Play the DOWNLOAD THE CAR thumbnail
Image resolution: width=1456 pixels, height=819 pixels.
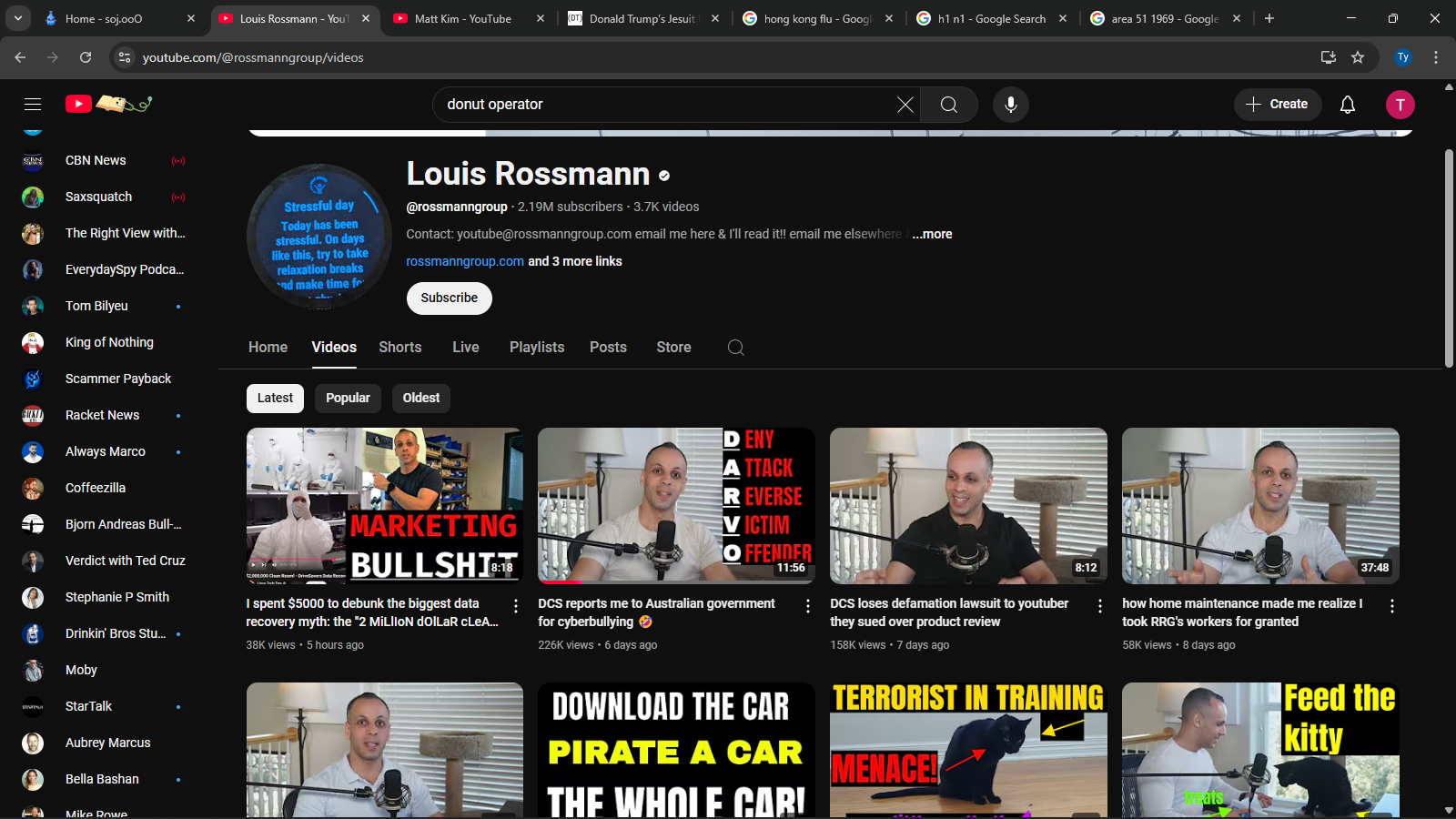click(676, 751)
